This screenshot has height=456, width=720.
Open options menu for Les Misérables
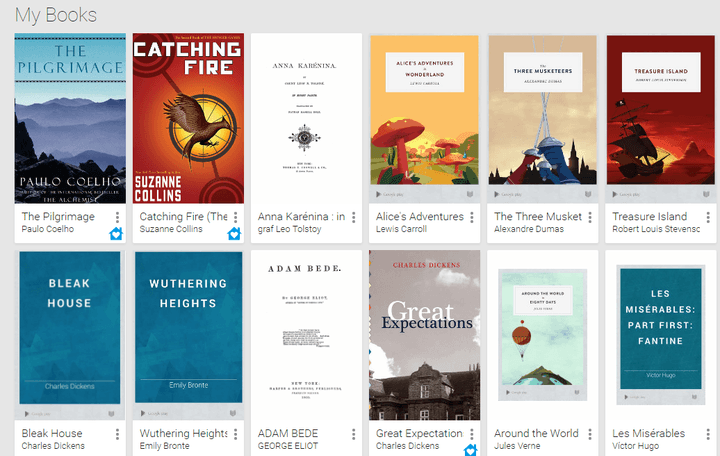point(708,434)
